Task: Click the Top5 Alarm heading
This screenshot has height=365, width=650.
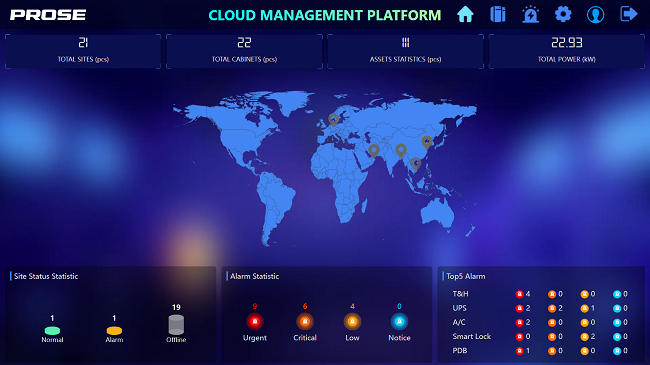Action: 466,276
